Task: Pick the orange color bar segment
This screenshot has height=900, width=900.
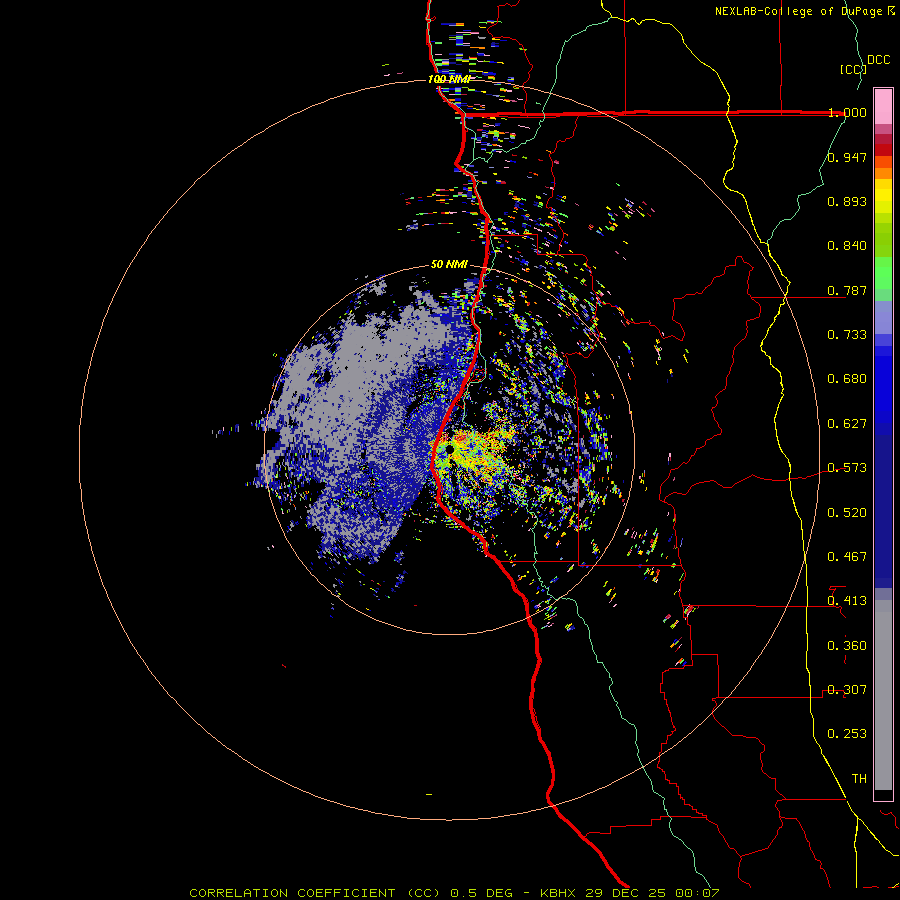Action: click(883, 173)
